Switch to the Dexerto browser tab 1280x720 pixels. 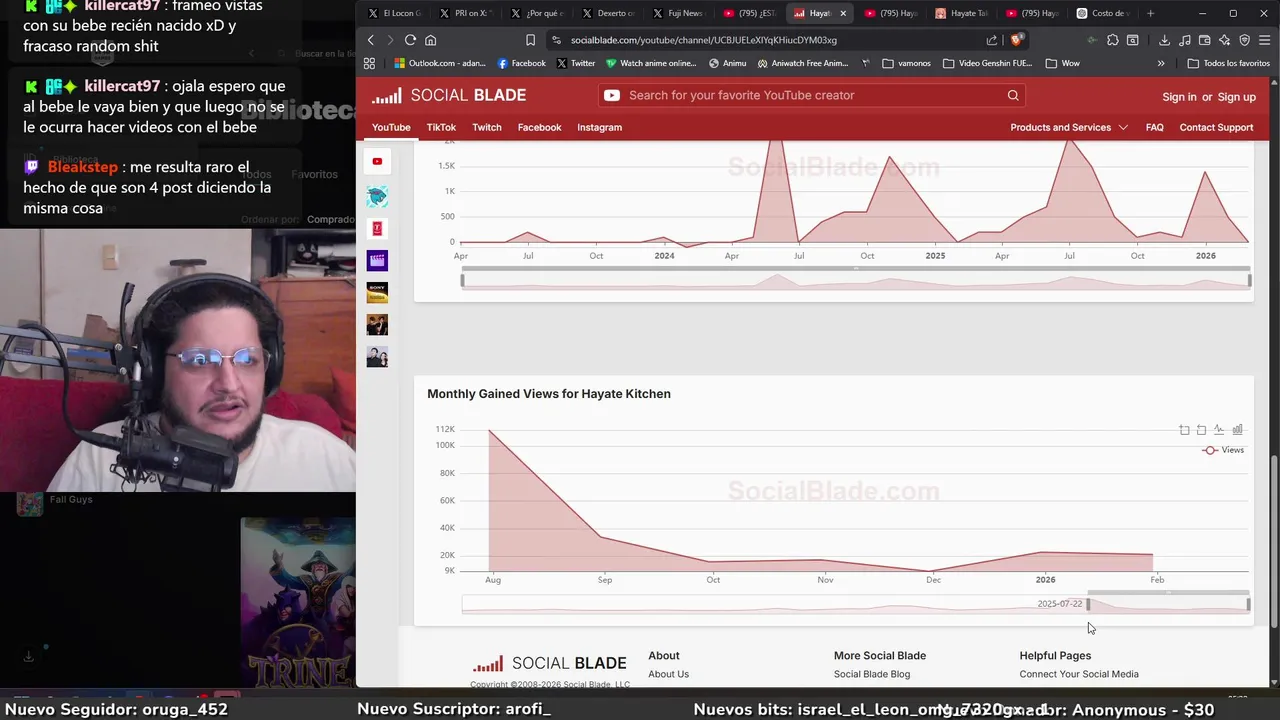608,13
